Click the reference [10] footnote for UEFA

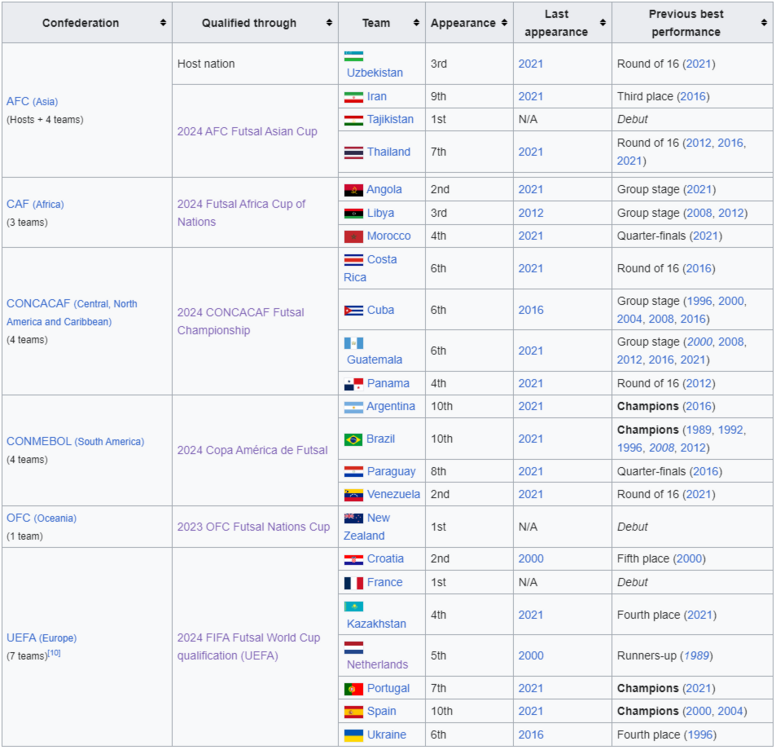tap(54, 654)
